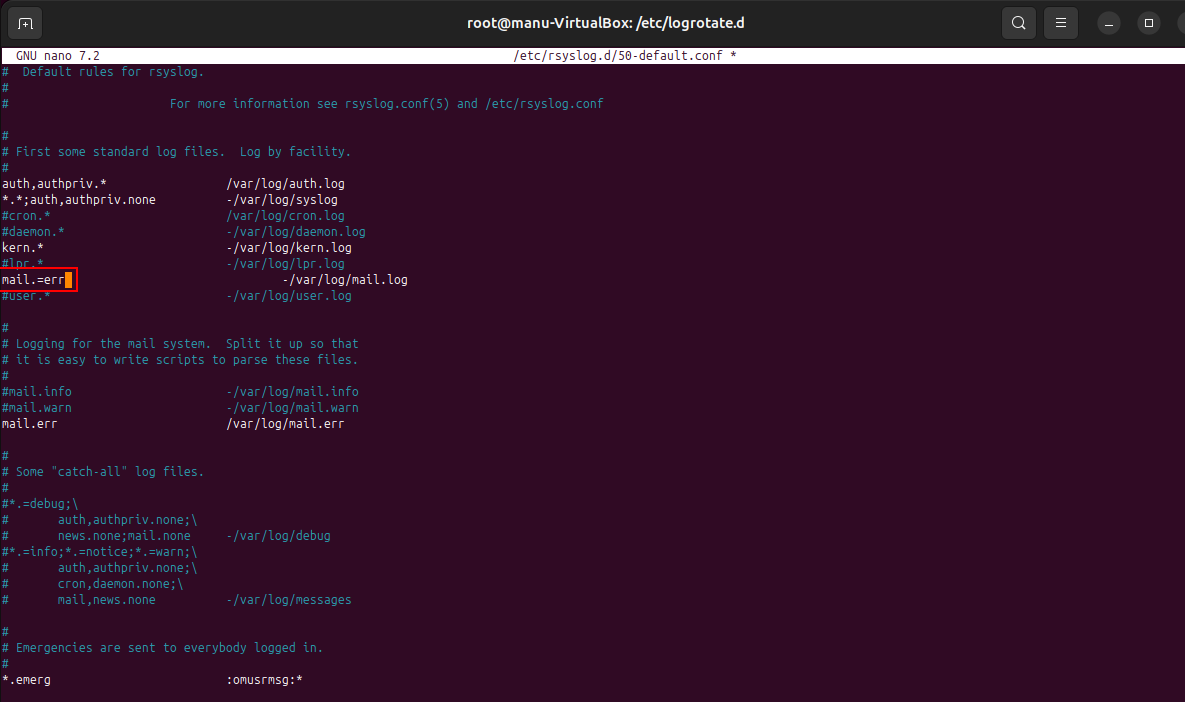Click the commented #cron.* line
Screen dimensions: 1185x702
pyautogui.click(x=27, y=216)
